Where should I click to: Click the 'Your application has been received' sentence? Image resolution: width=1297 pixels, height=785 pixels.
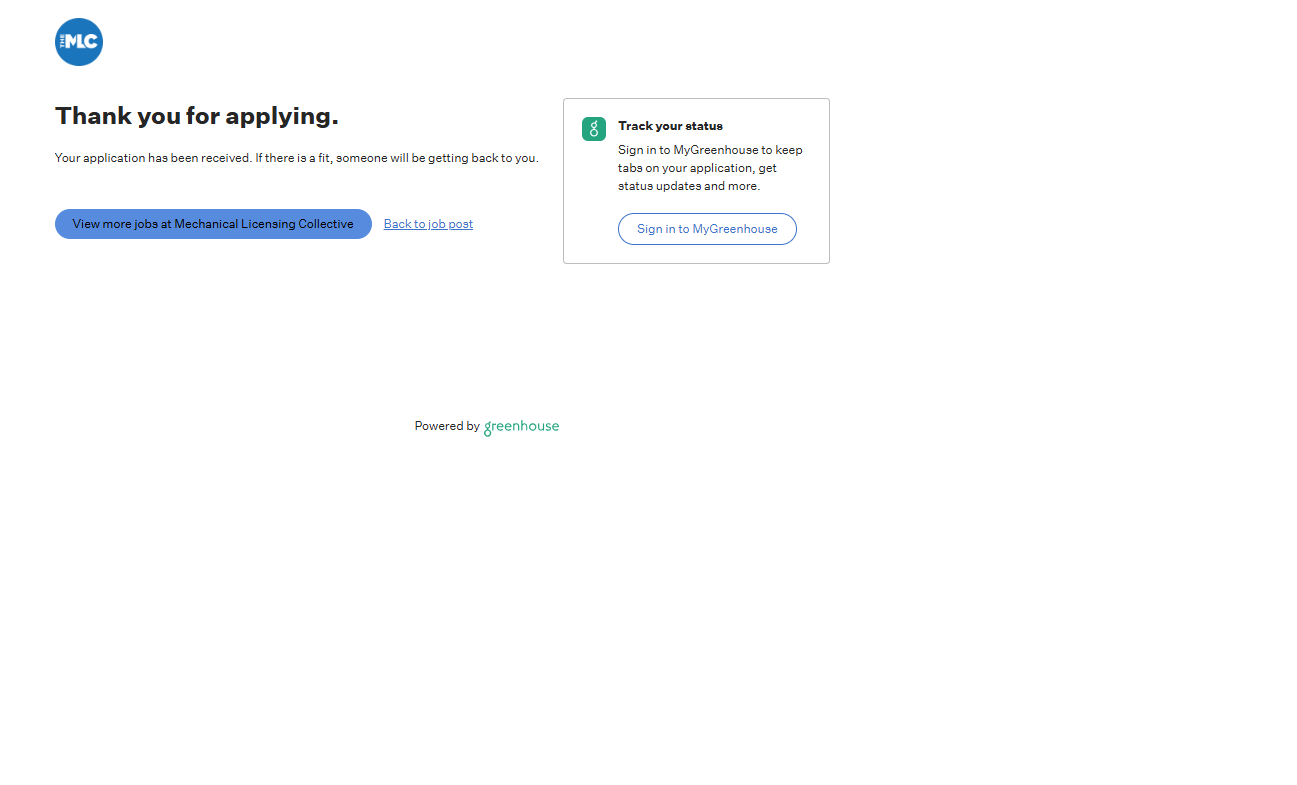[x=152, y=158]
